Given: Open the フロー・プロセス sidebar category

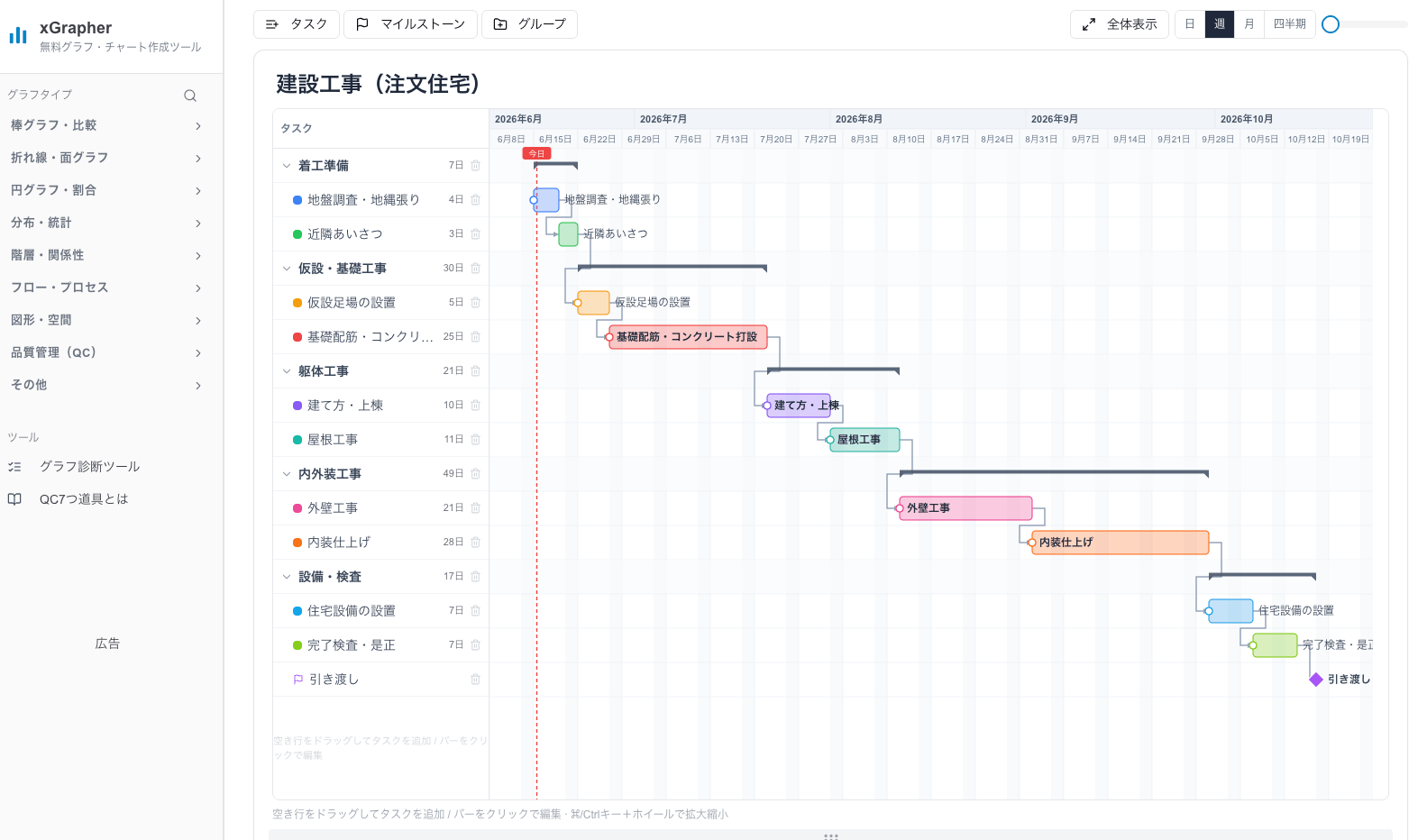Looking at the screenshot, I should point(106,288).
